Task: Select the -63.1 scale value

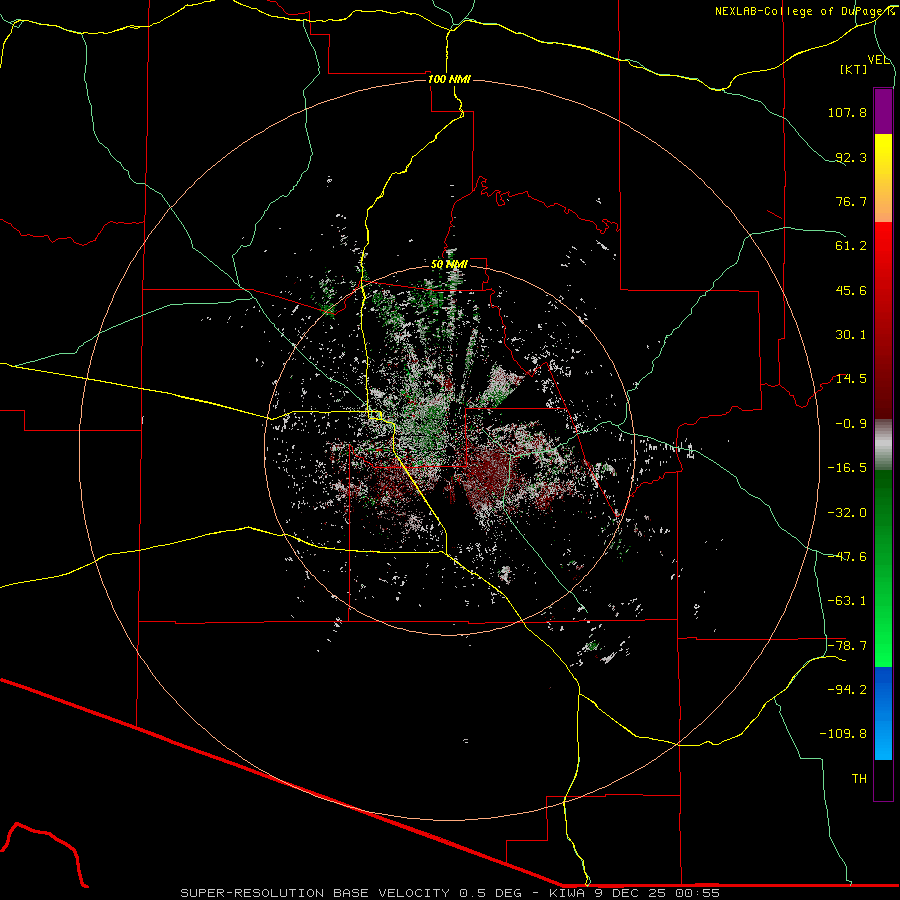Action: [847, 601]
